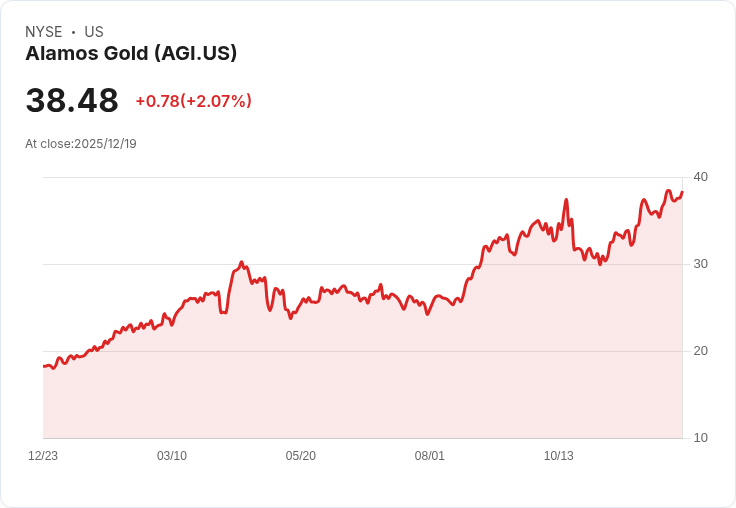Click the 10/13 date axis label
Viewport: 736px width, 508px height.
point(559,456)
